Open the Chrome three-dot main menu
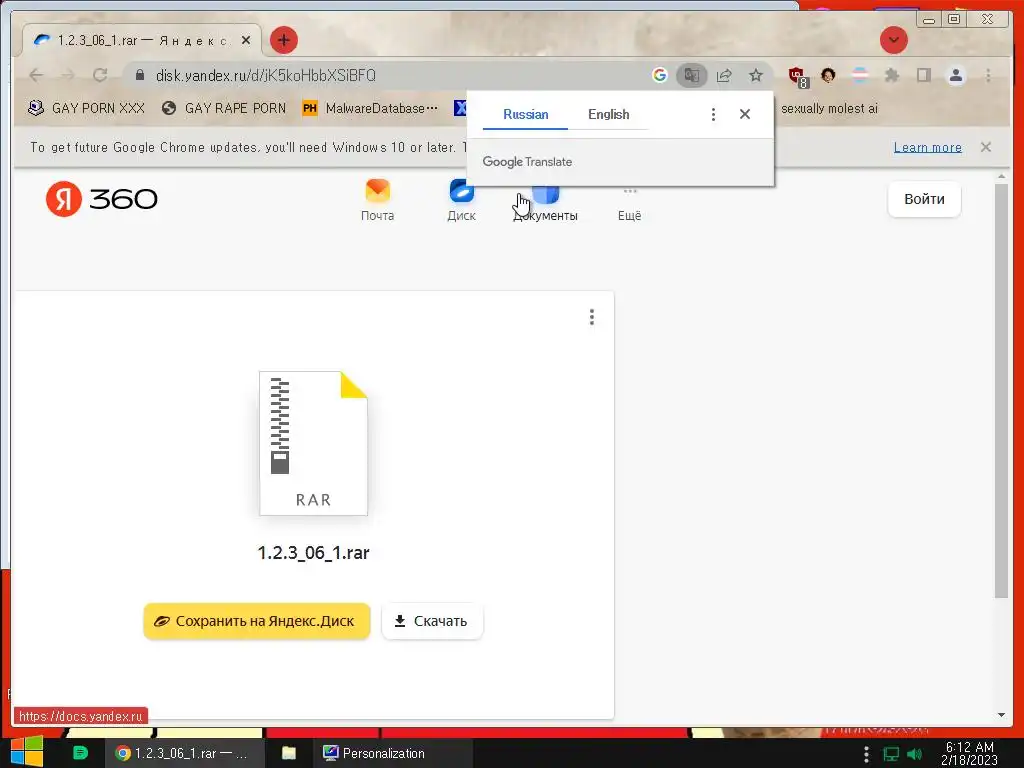1024x768 pixels. (988, 76)
